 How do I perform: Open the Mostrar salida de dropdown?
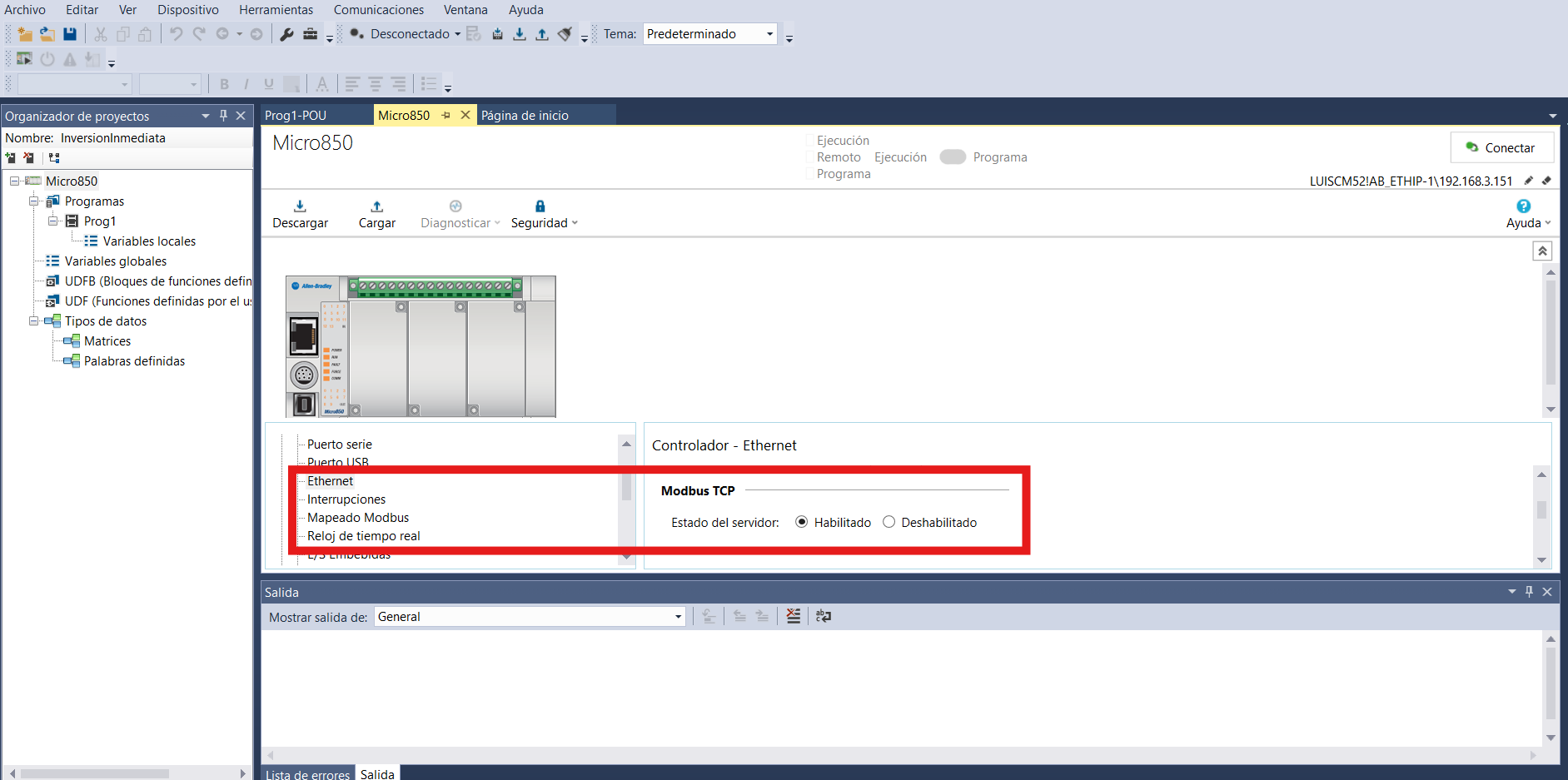(x=530, y=617)
